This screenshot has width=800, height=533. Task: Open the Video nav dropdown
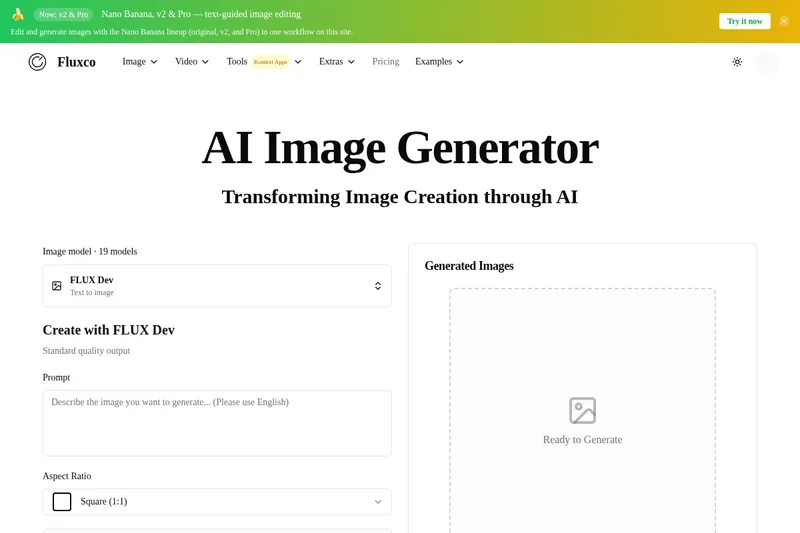pos(192,62)
